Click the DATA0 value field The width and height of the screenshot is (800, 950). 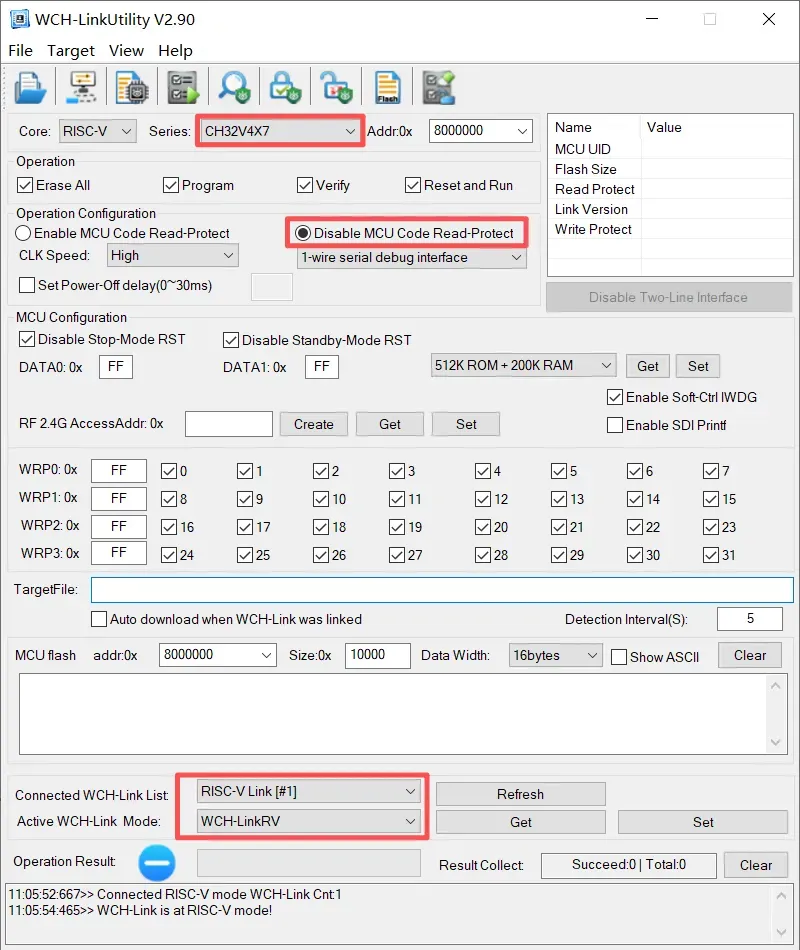[116, 367]
